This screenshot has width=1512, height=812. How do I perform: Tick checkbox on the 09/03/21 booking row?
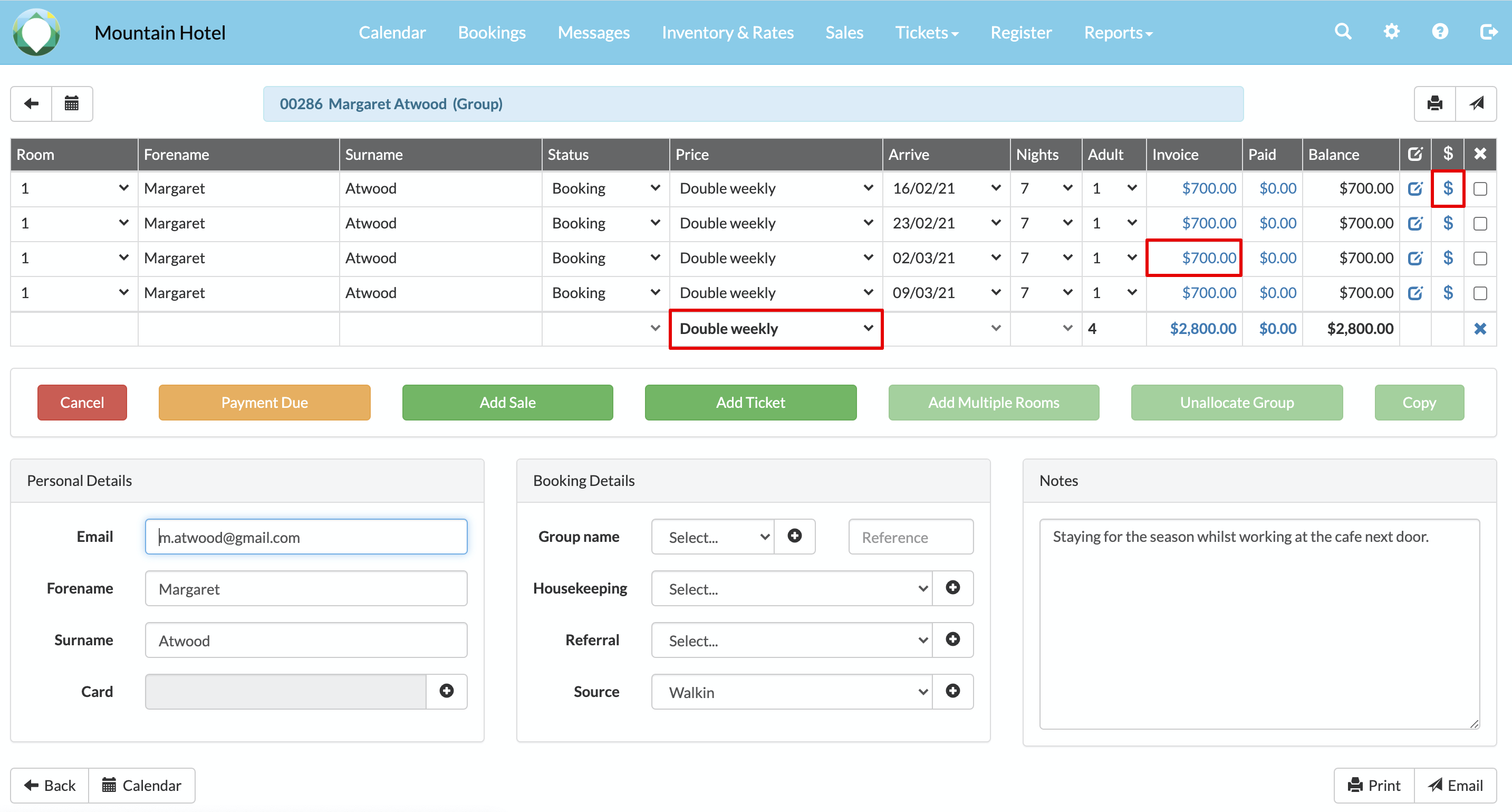[x=1480, y=293]
